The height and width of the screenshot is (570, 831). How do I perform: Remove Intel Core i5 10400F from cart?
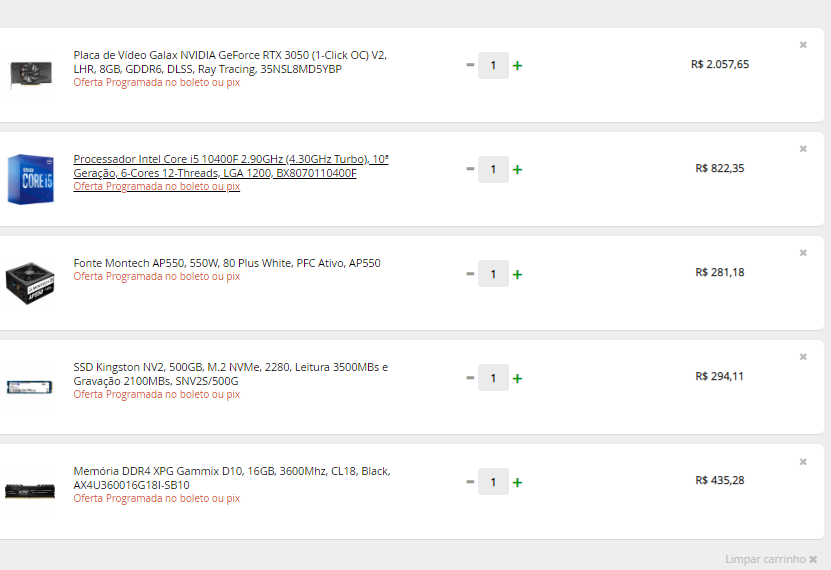click(803, 149)
